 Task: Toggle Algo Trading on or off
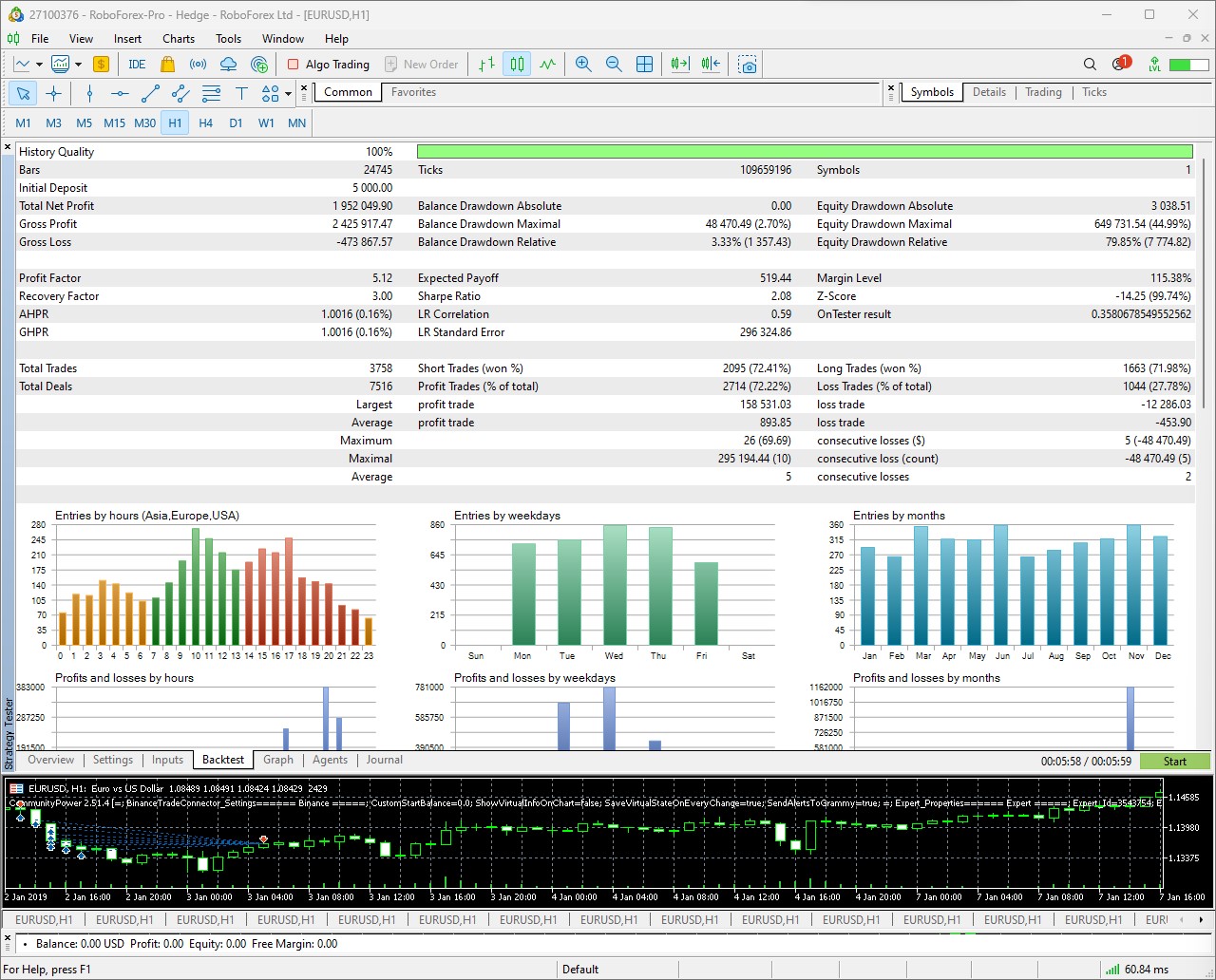[329, 65]
